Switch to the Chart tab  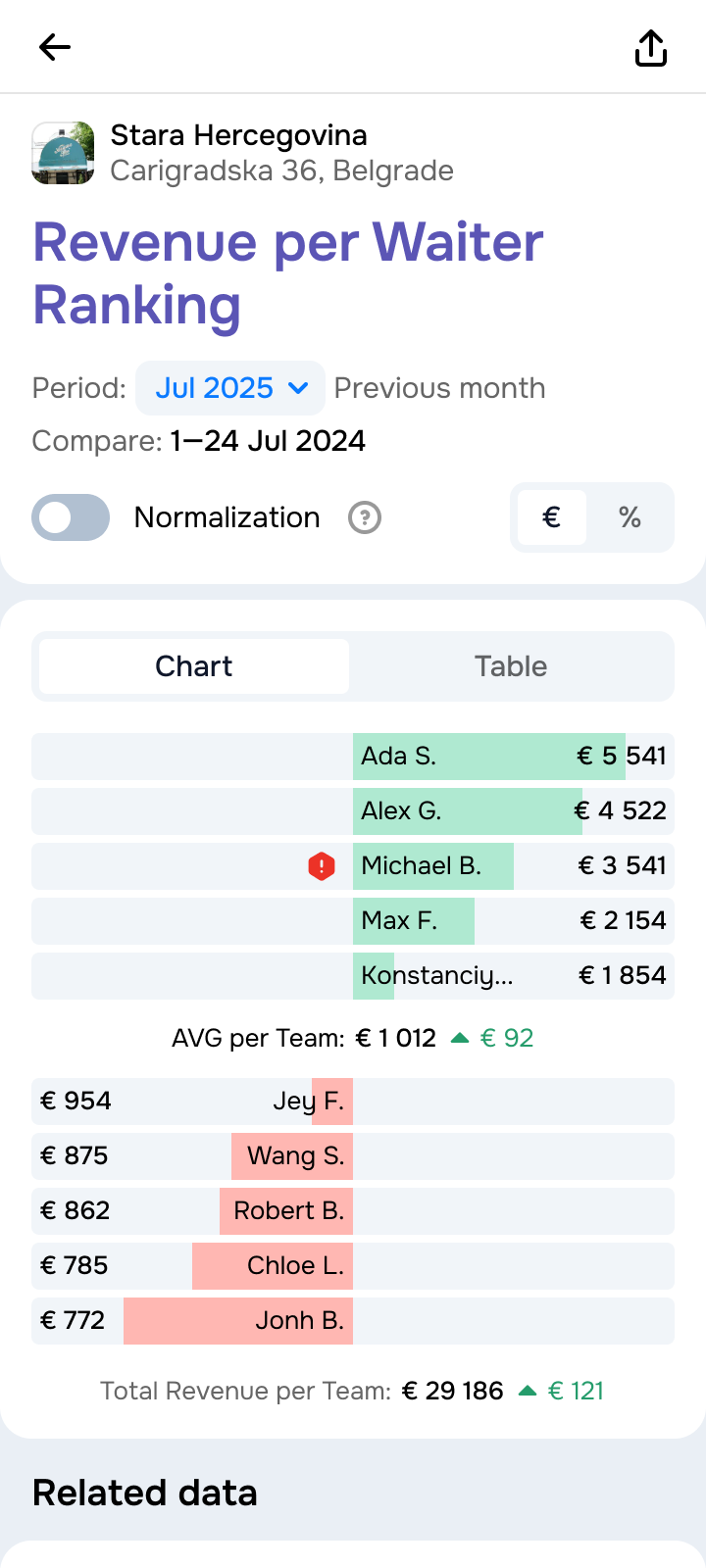[x=194, y=666]
